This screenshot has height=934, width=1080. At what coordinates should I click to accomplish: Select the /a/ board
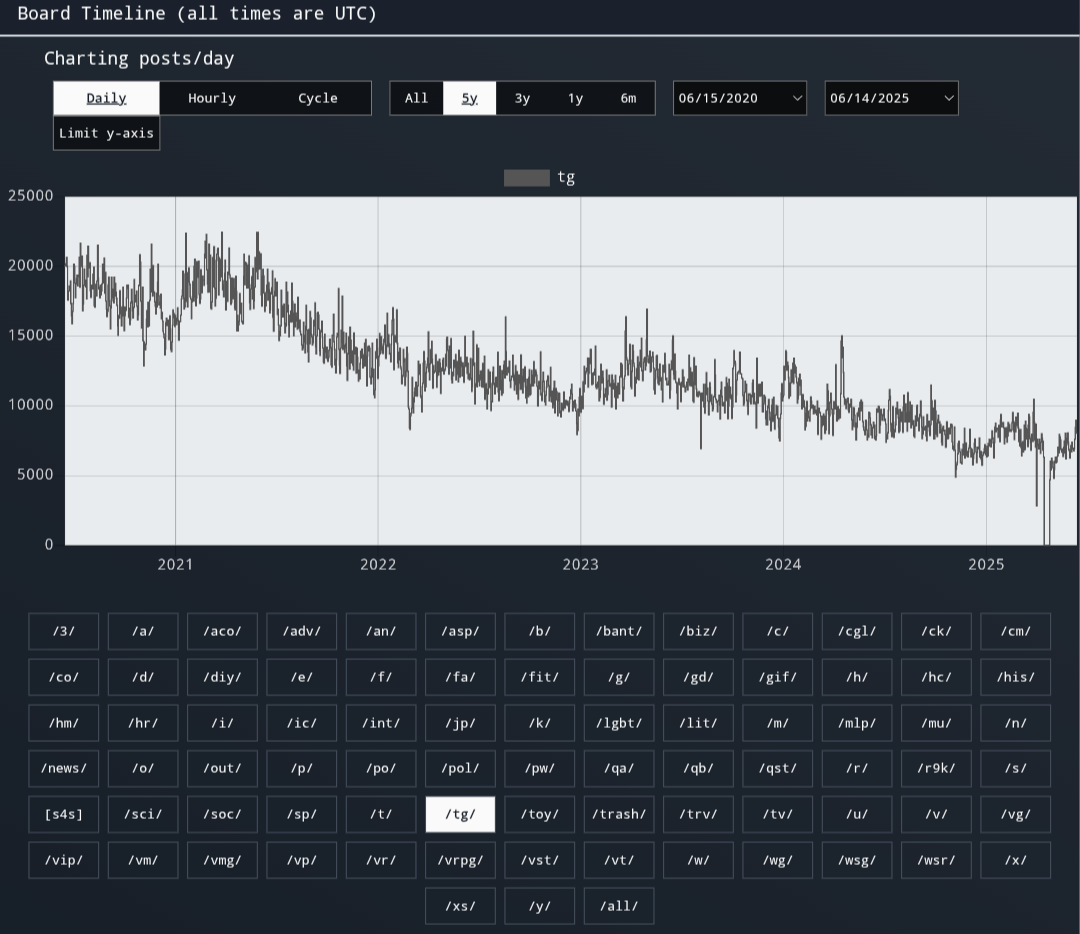pyautogui.click(x=143, y=631)
